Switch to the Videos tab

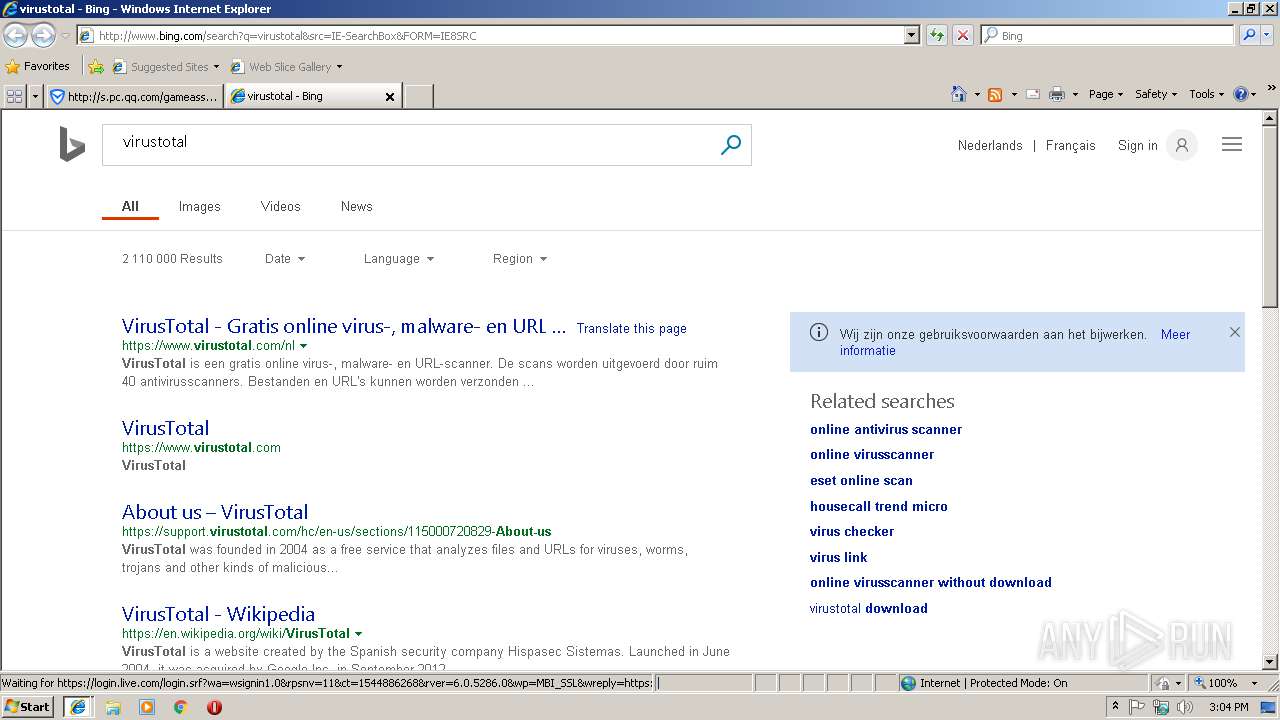coord(280,206)
